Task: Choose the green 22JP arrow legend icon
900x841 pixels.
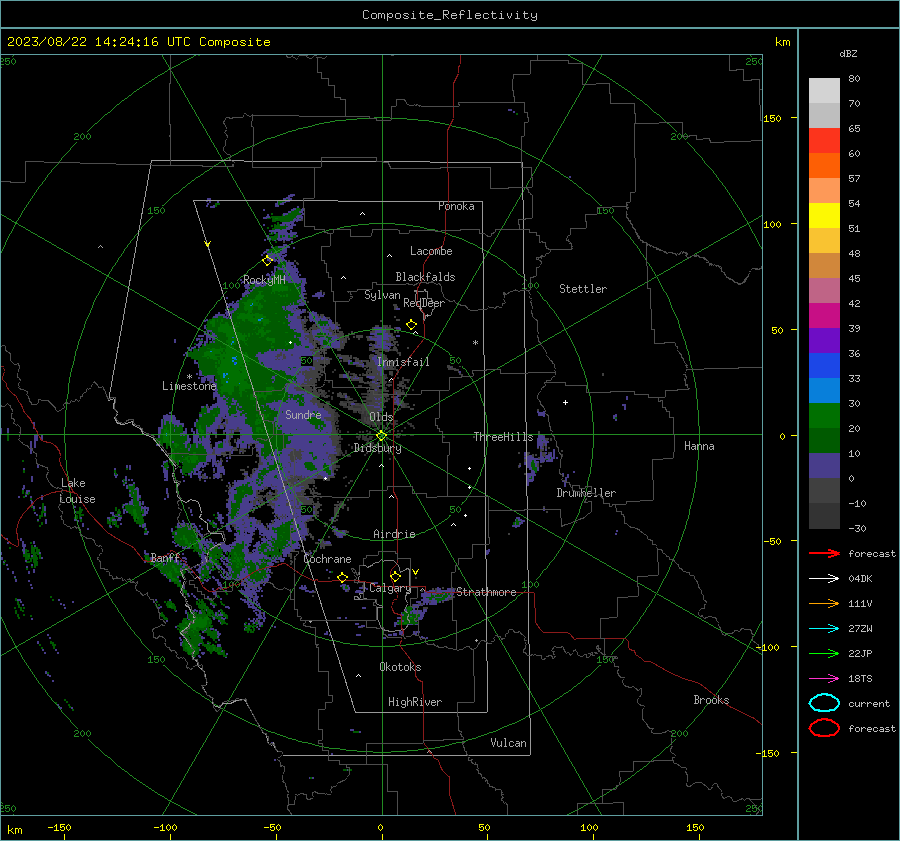Action: pos(824,653)
